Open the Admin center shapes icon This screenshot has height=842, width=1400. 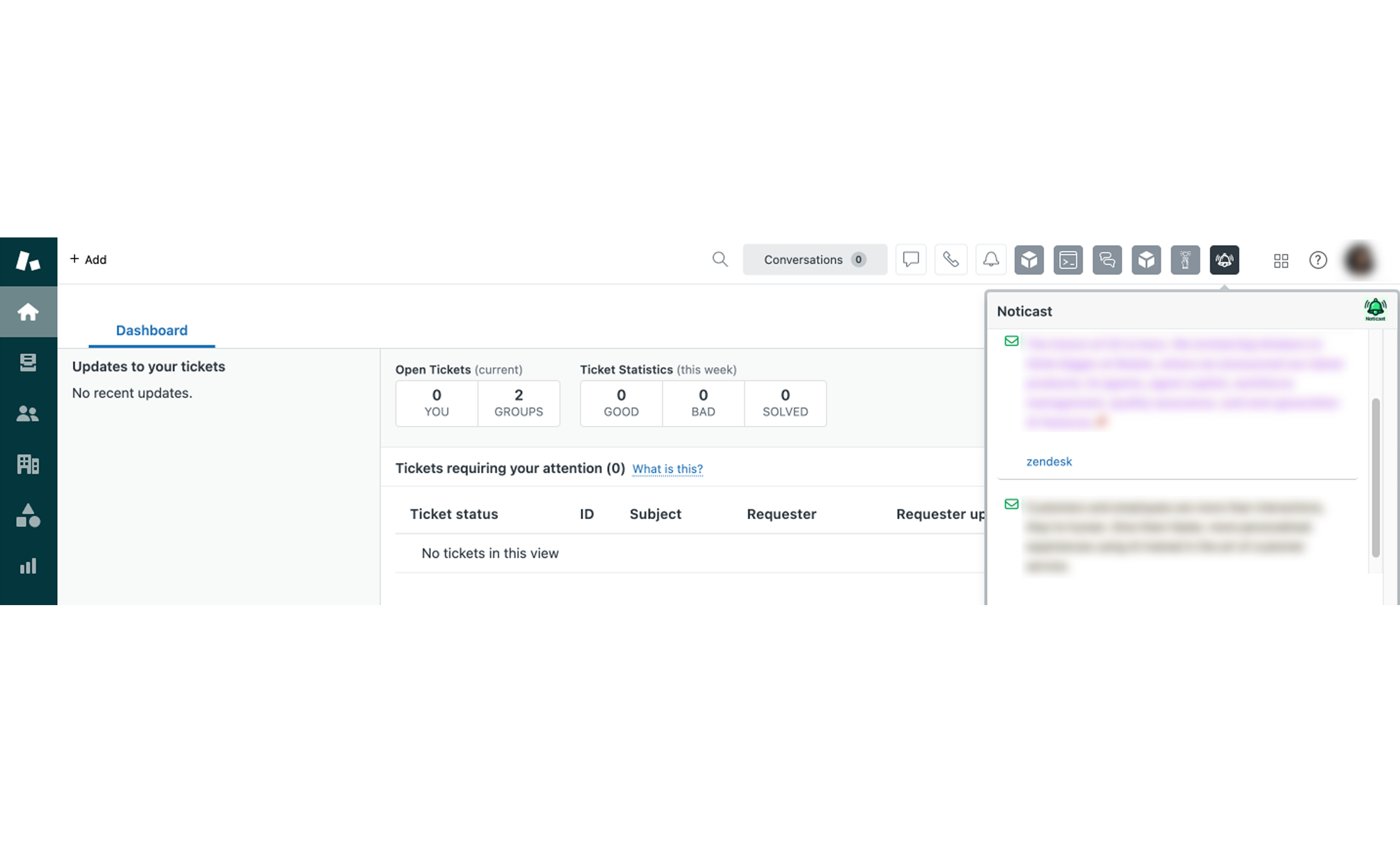pos(28,515)
